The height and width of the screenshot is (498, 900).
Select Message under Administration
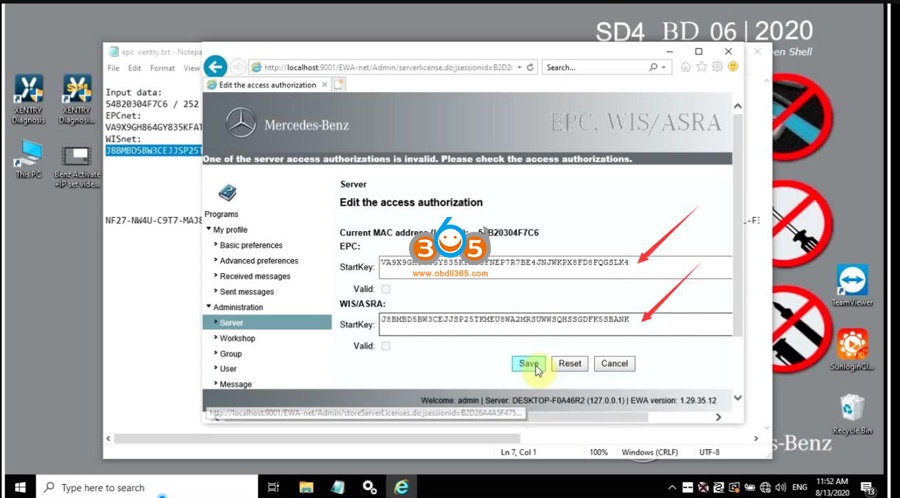235,384
